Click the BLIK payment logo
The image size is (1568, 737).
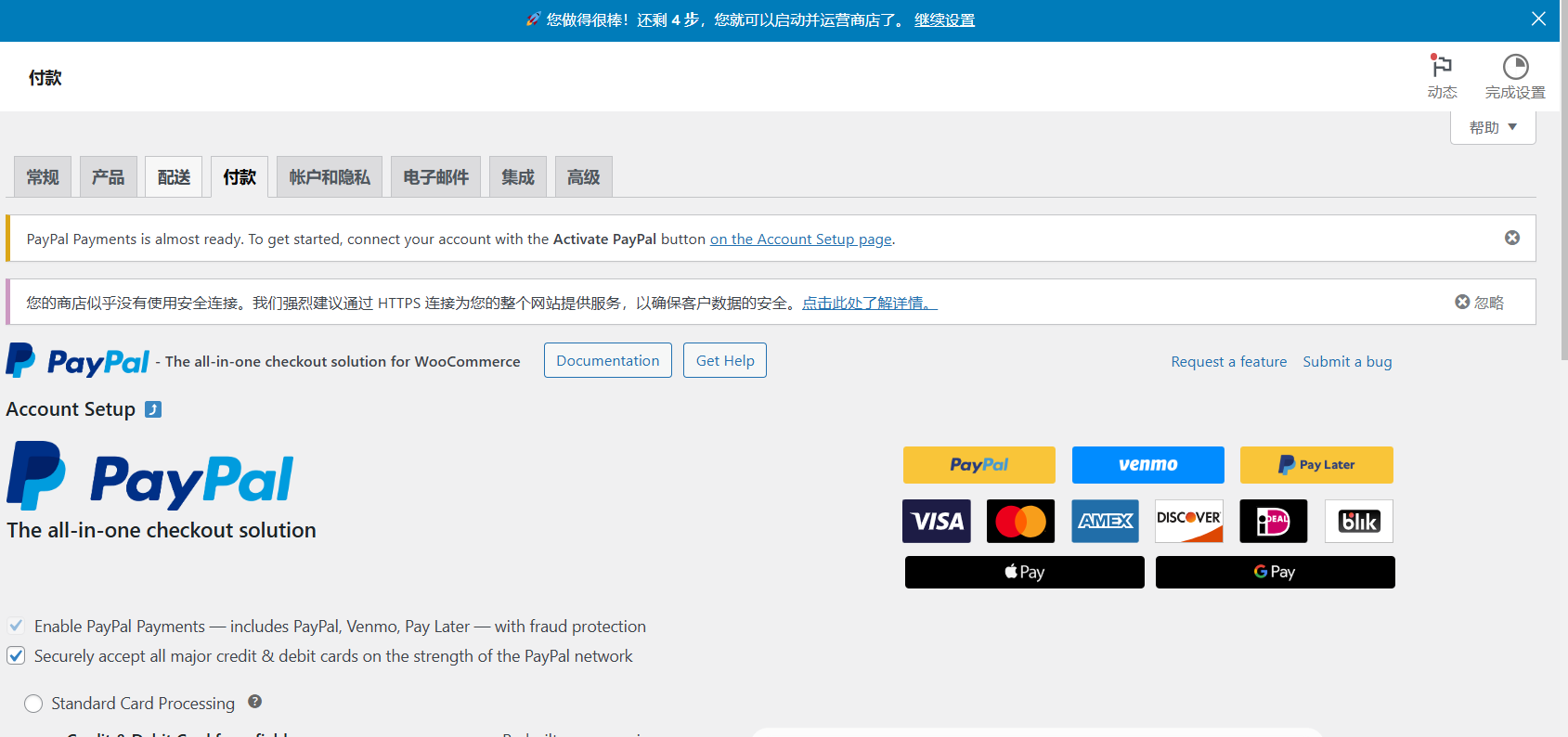[x=1359, y=521]
